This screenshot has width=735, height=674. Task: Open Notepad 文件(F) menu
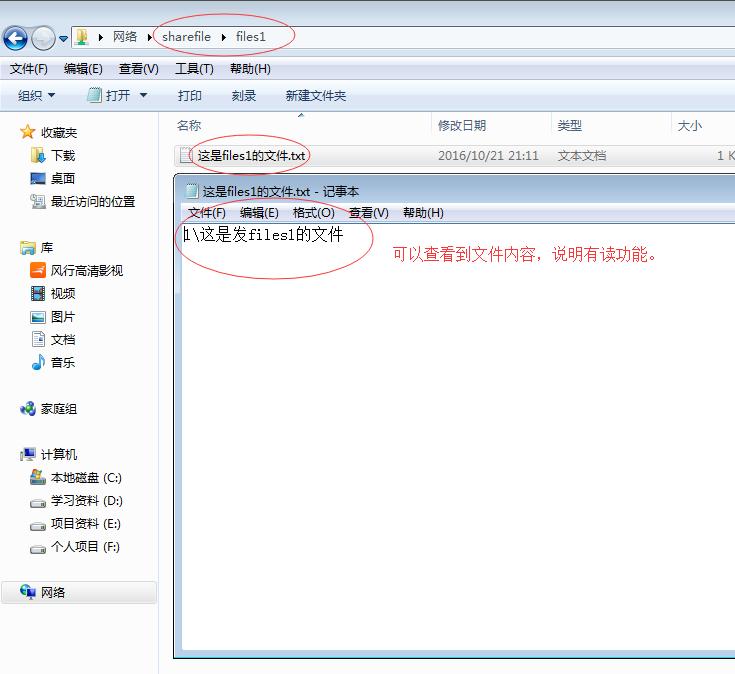(207, 213)
